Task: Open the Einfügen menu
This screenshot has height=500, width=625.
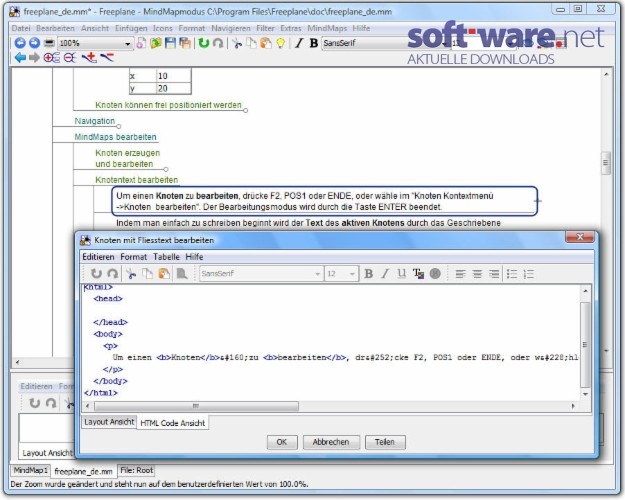Action: (131, 28)
